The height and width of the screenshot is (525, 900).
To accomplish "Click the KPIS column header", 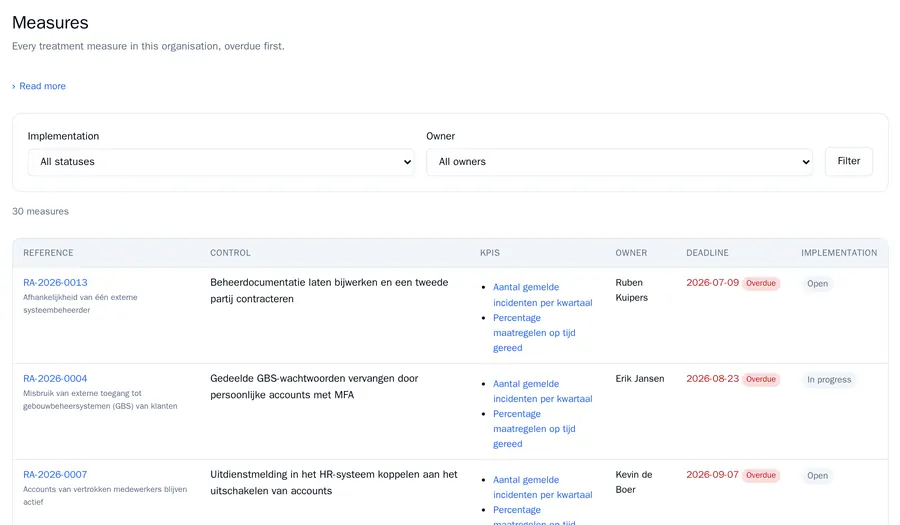I will pos(490,253).
